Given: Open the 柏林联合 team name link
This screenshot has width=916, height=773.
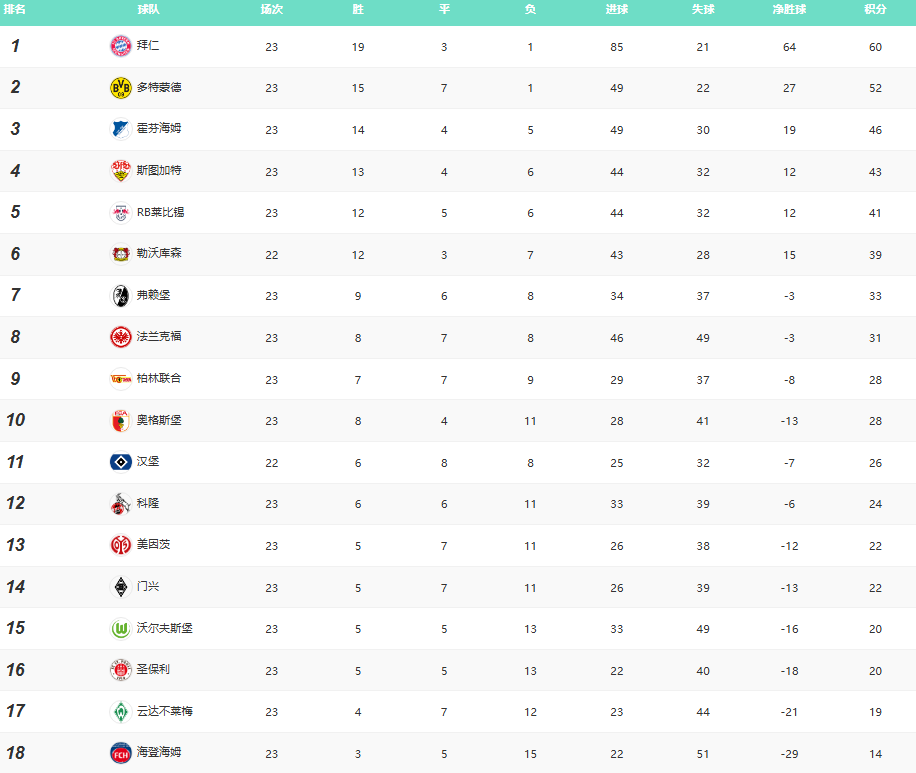Looking at the screenshot, I should (159, 379).
